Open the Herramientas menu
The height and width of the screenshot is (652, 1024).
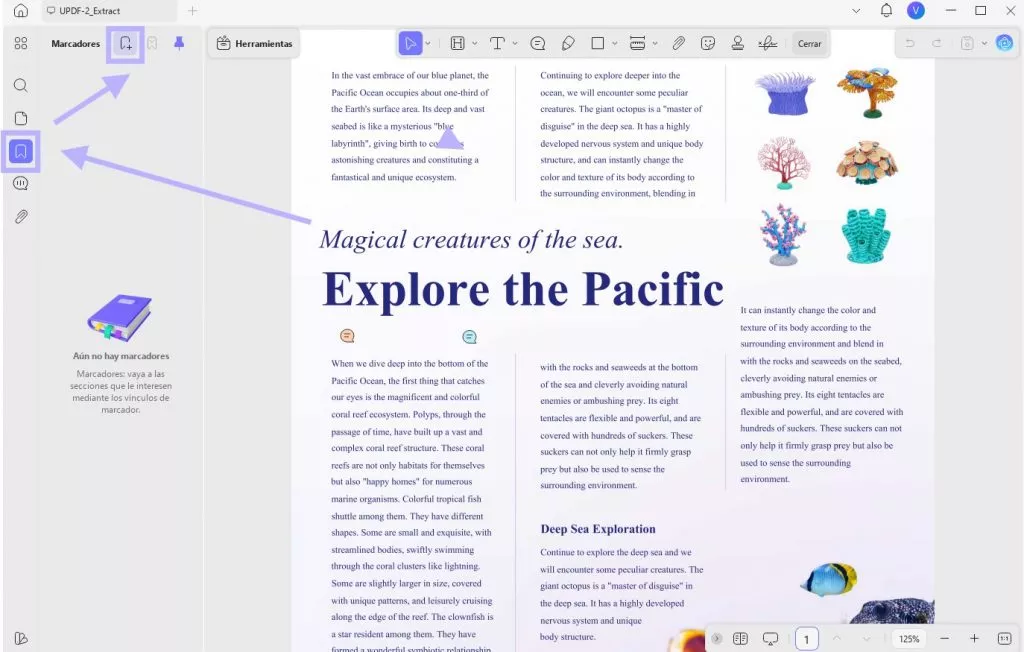[x=254, y=44]
